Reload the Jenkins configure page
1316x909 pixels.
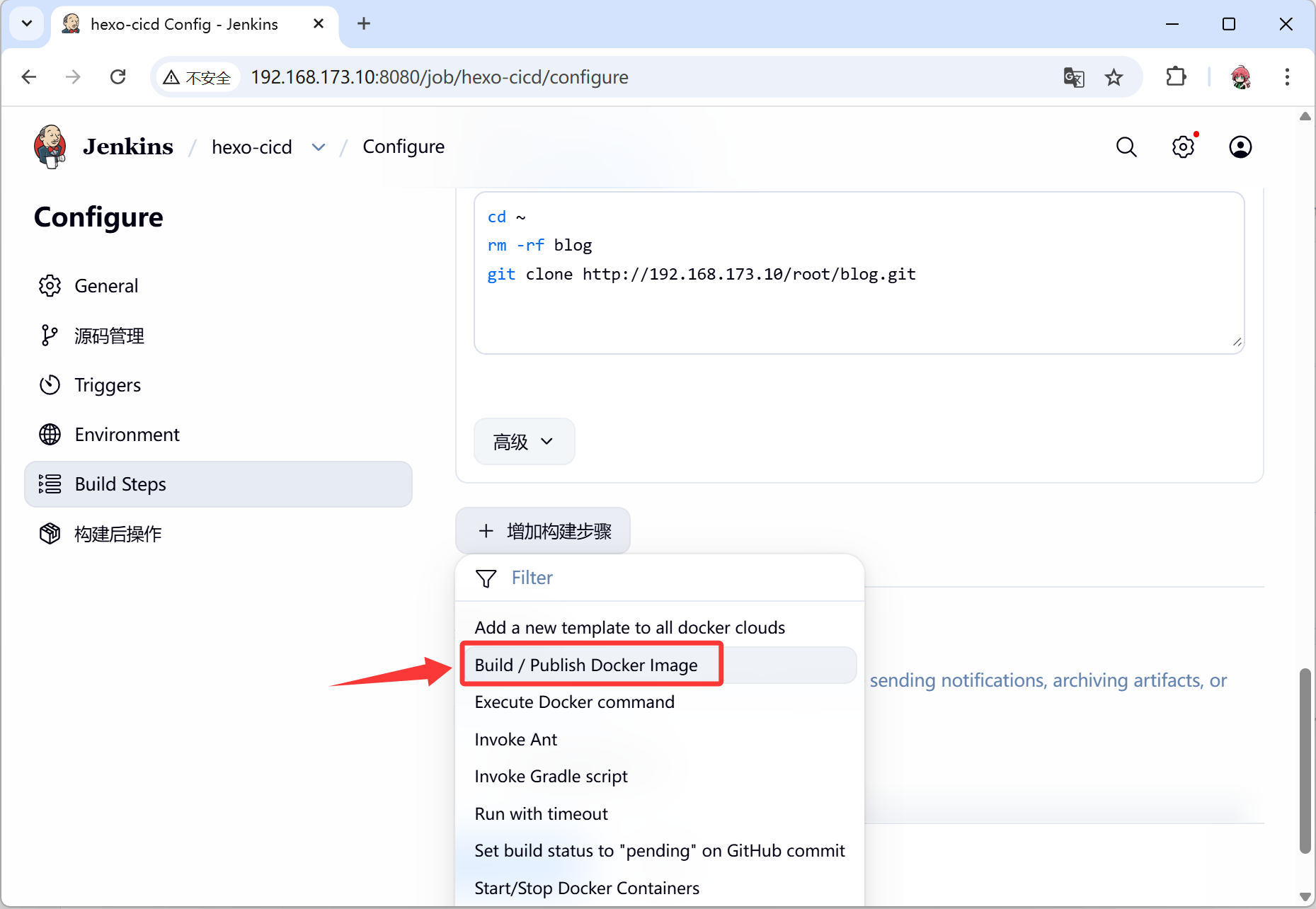coord(118,76)
